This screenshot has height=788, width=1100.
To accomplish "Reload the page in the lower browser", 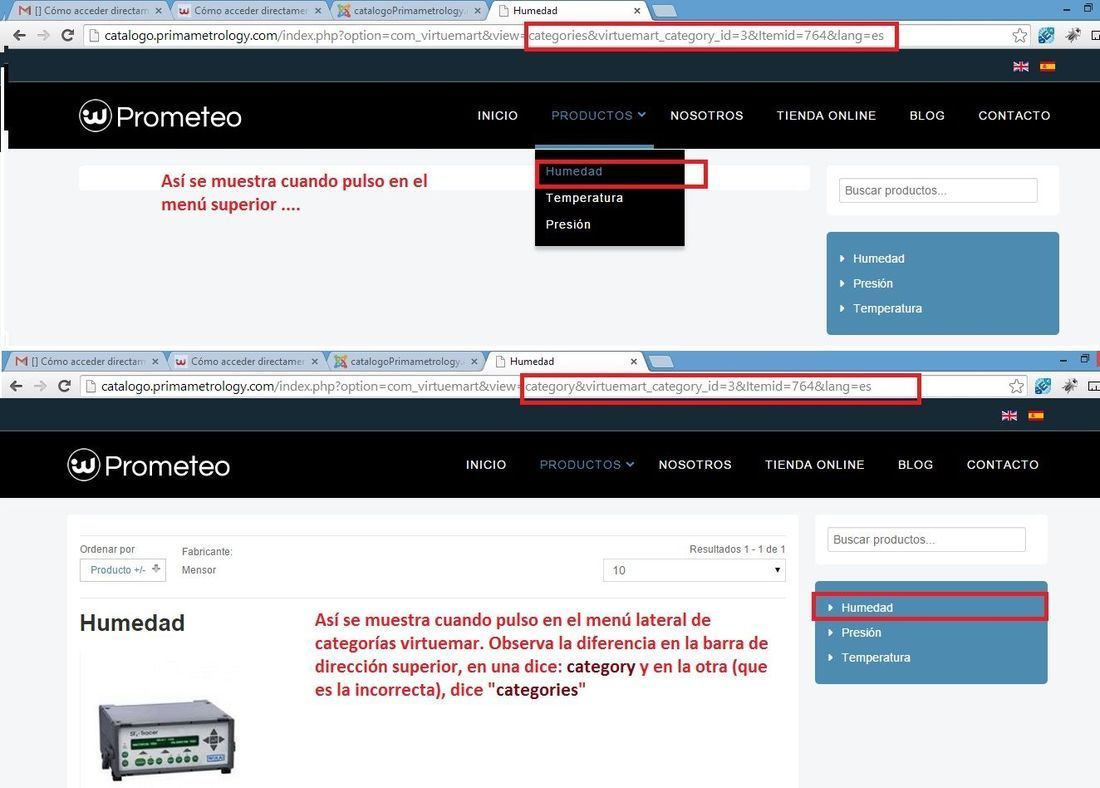I will tap(64, 386).
